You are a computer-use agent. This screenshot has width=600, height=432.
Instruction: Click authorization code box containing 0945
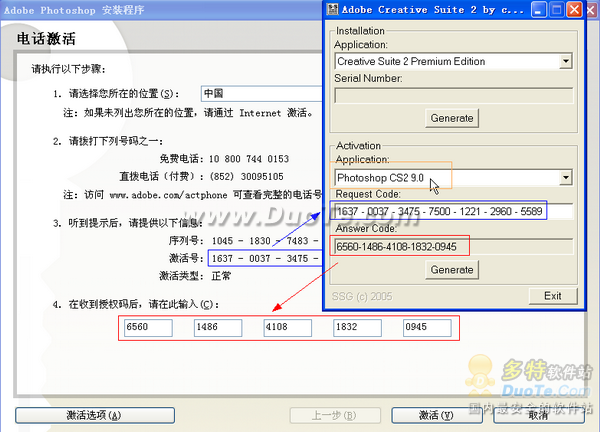(427, 328)
